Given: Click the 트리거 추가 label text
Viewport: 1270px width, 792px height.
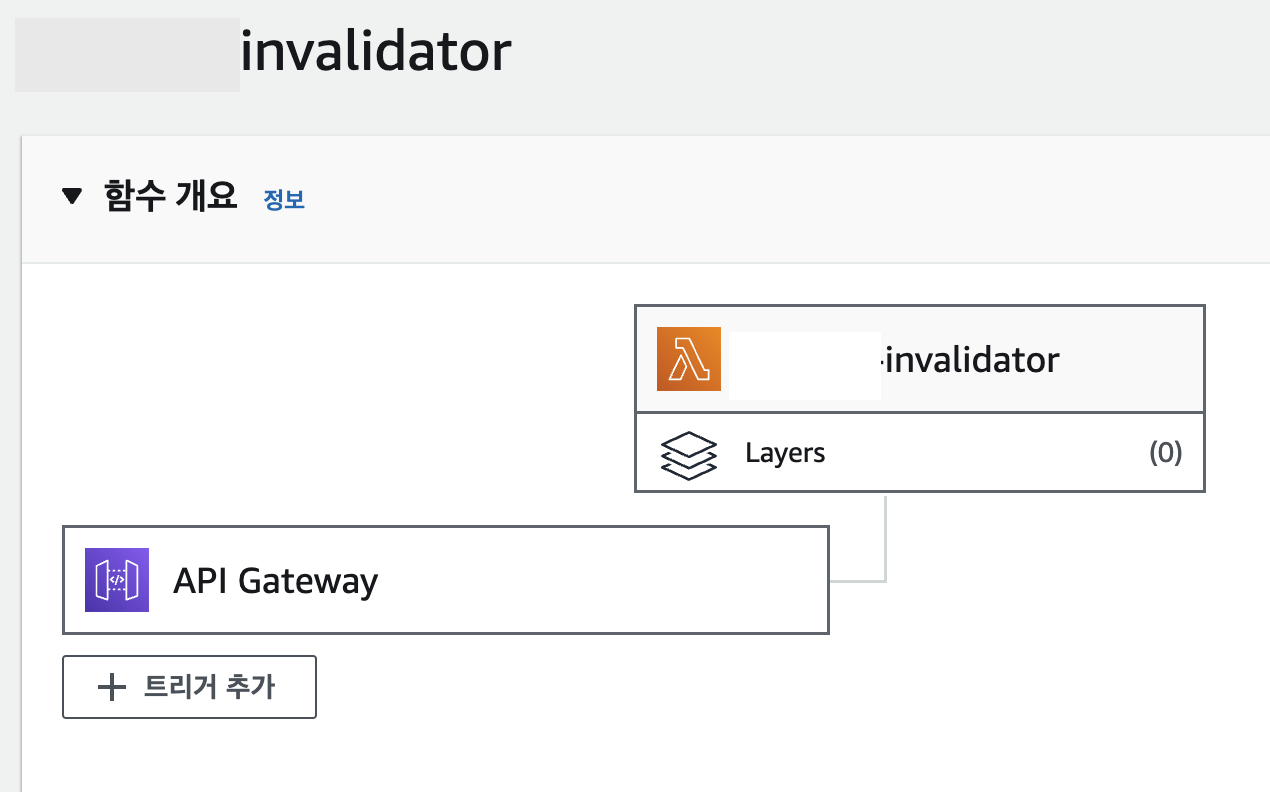Looking at the screenshot, I should (209, 687).
